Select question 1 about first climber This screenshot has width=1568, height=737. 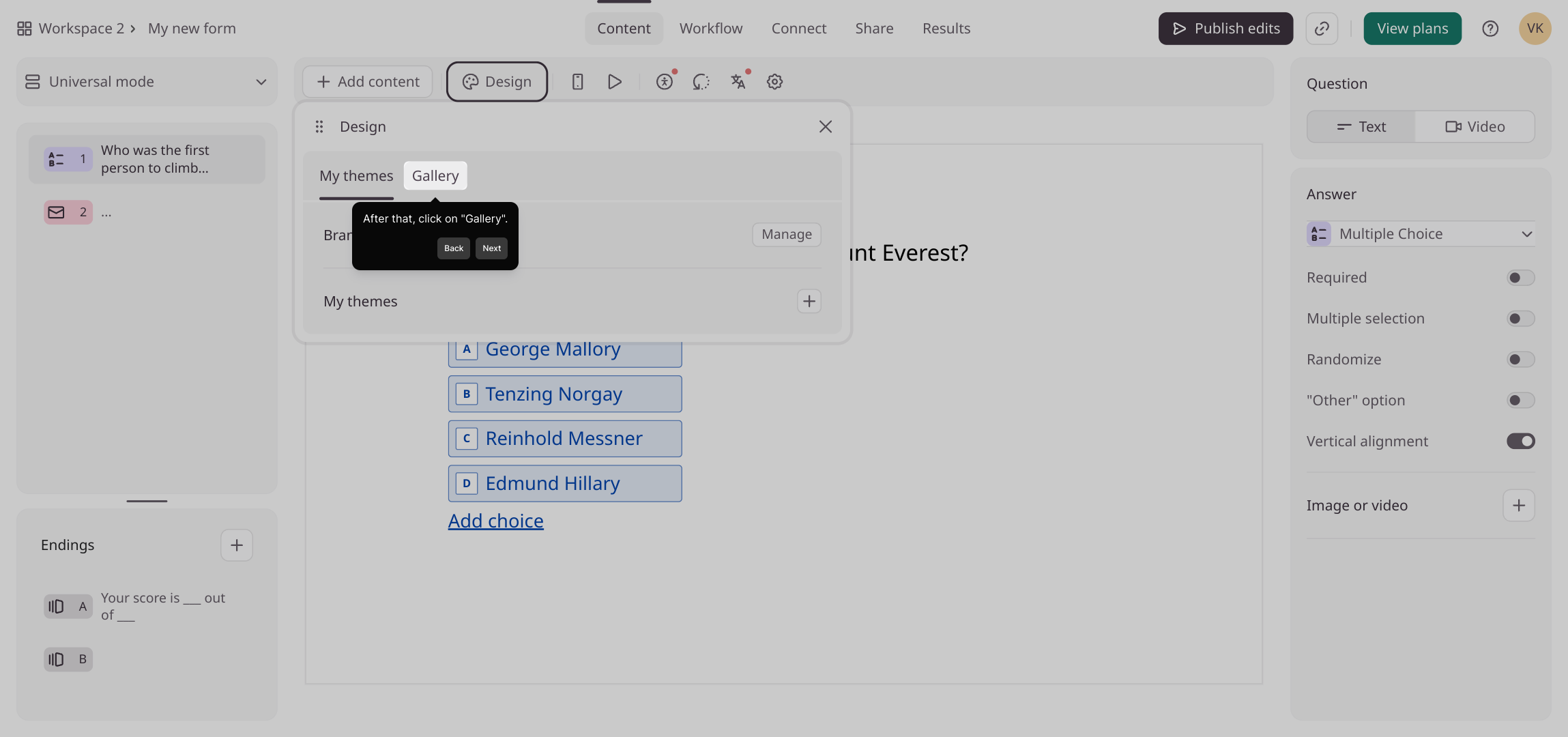[x=147, y=159]
